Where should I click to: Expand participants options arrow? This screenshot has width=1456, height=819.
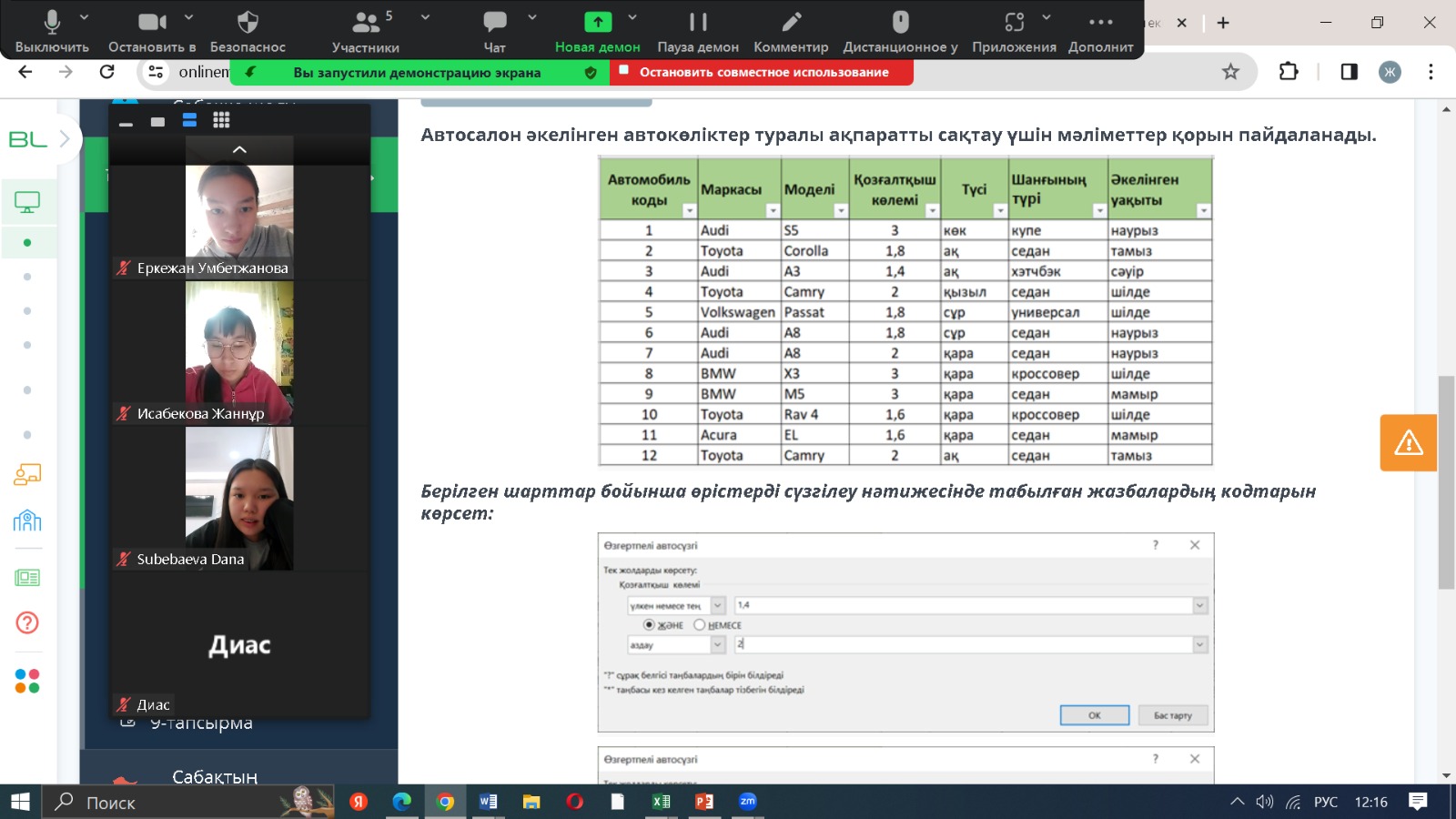point(425,17)
